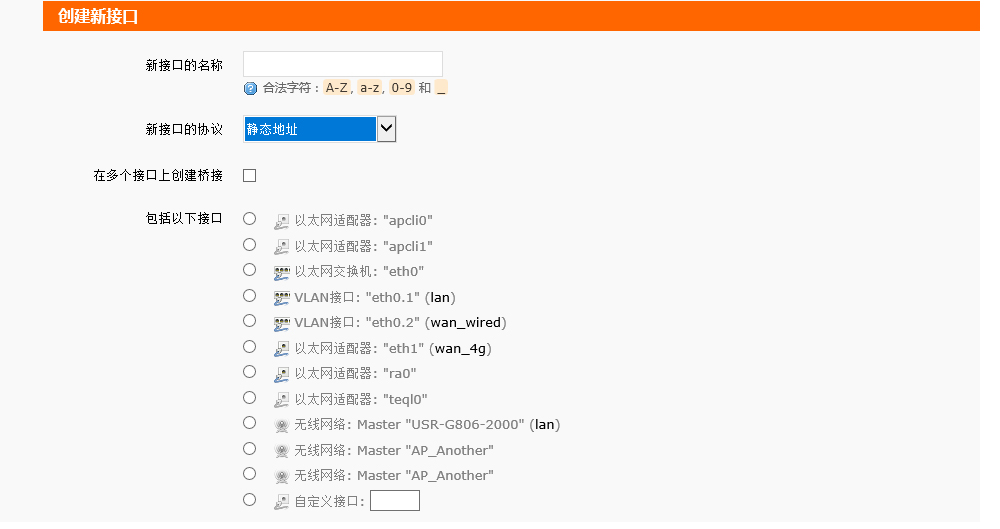Click the eth0.1 VLAN interface icon
1000x529 pixels.
pyautogui.click(x=281, y=297)
